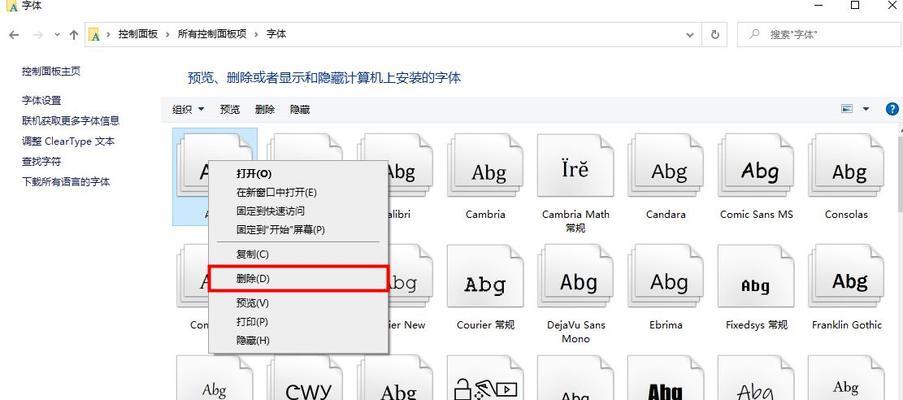Choose 删除(D) in the context menu
903x400 pixels.
coord(298,278)
